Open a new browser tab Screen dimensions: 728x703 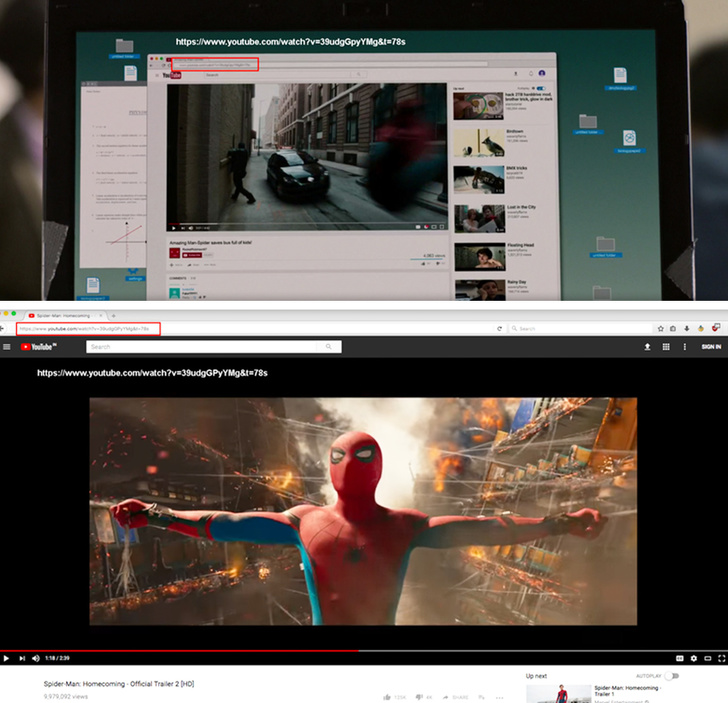click(x=113, y=315)
